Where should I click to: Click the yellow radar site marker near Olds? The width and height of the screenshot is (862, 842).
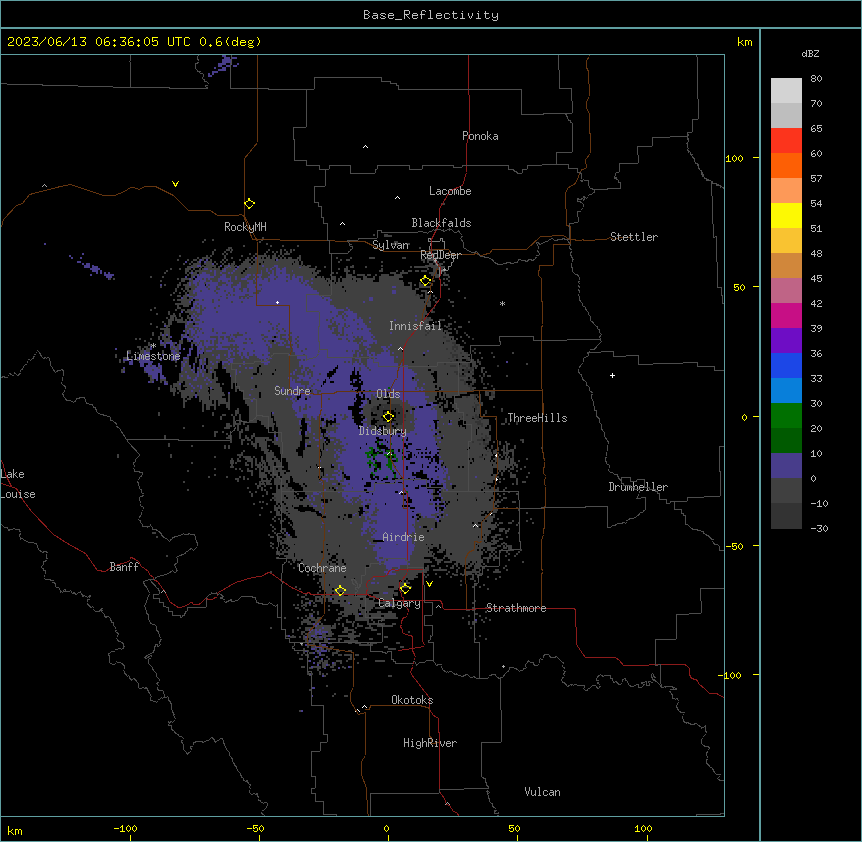[388, 416]
